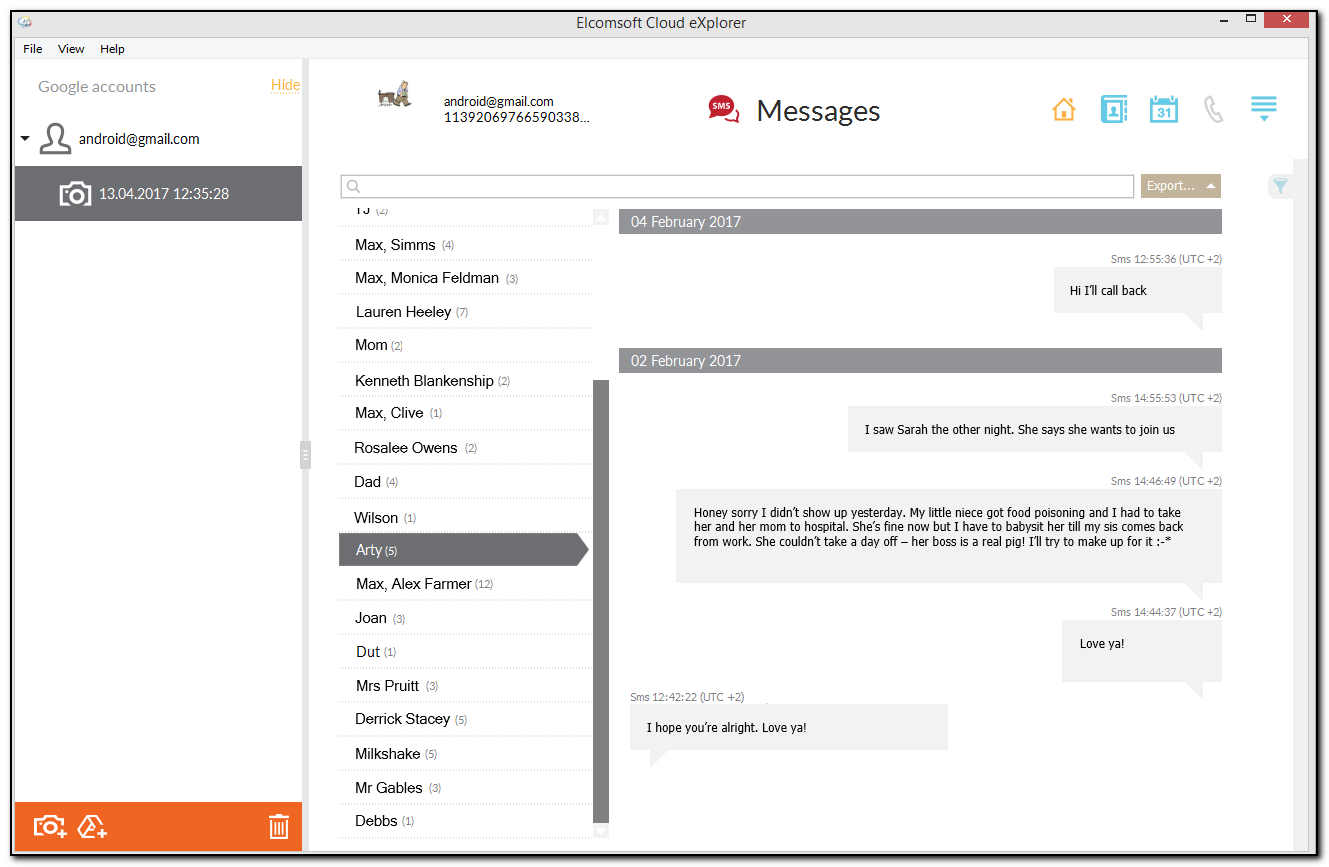Collapse the android@gmail.com account tree
The height and width of the screenshot is (867, 1329).
[x=24, y=139]
